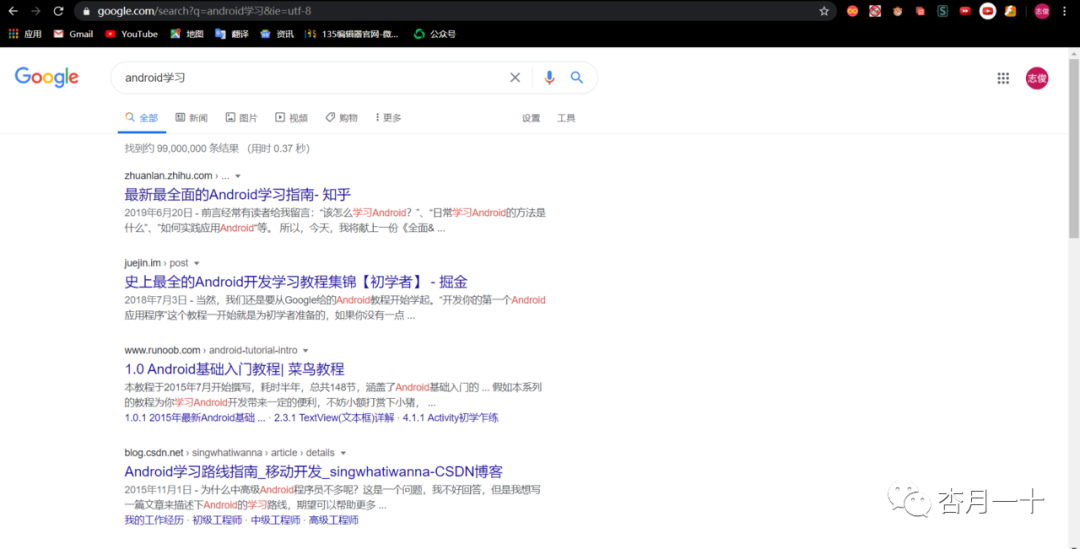Open the monkey face extension

[x=897, y=11]
